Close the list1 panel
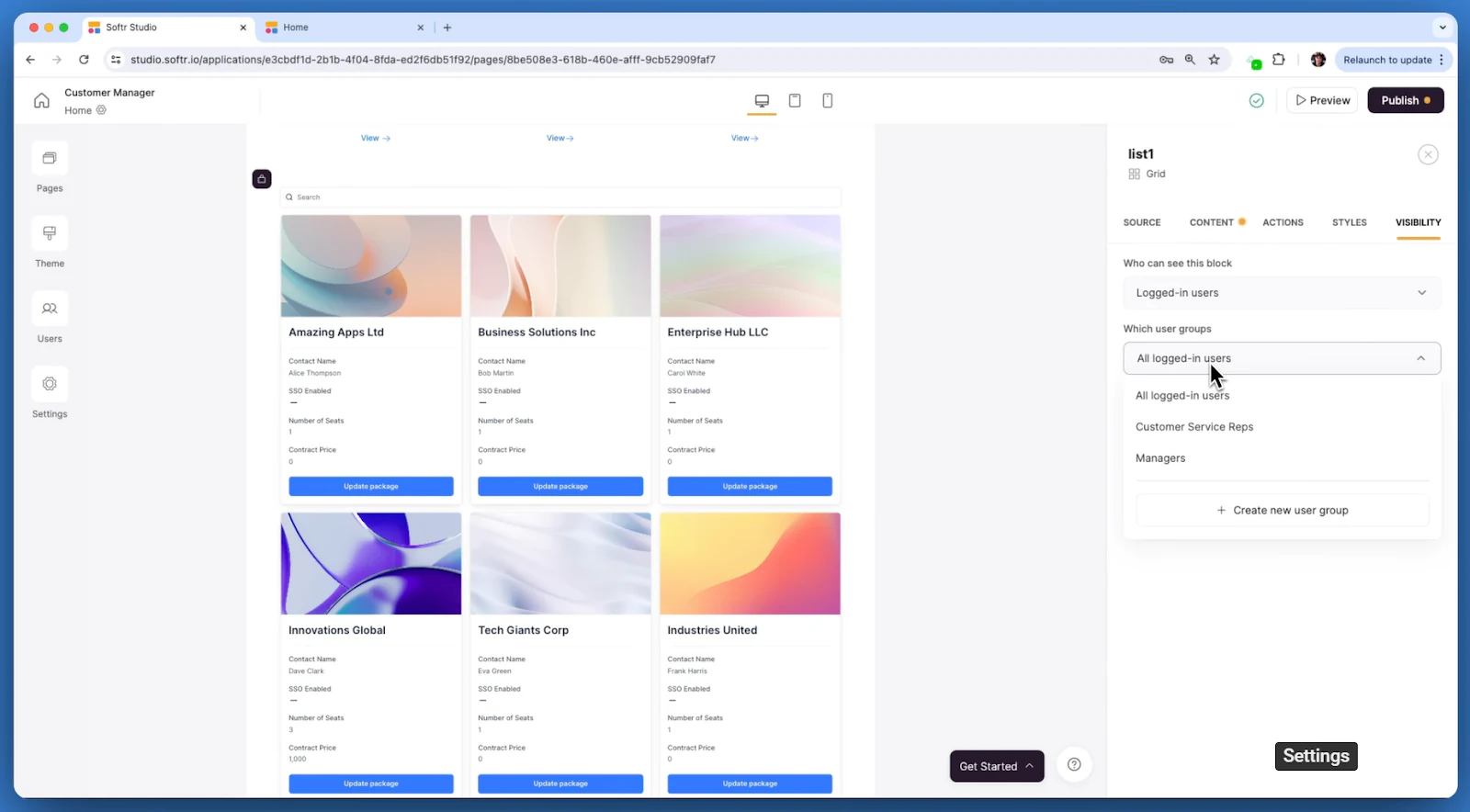The image size is (1470, 812). 1428,155
